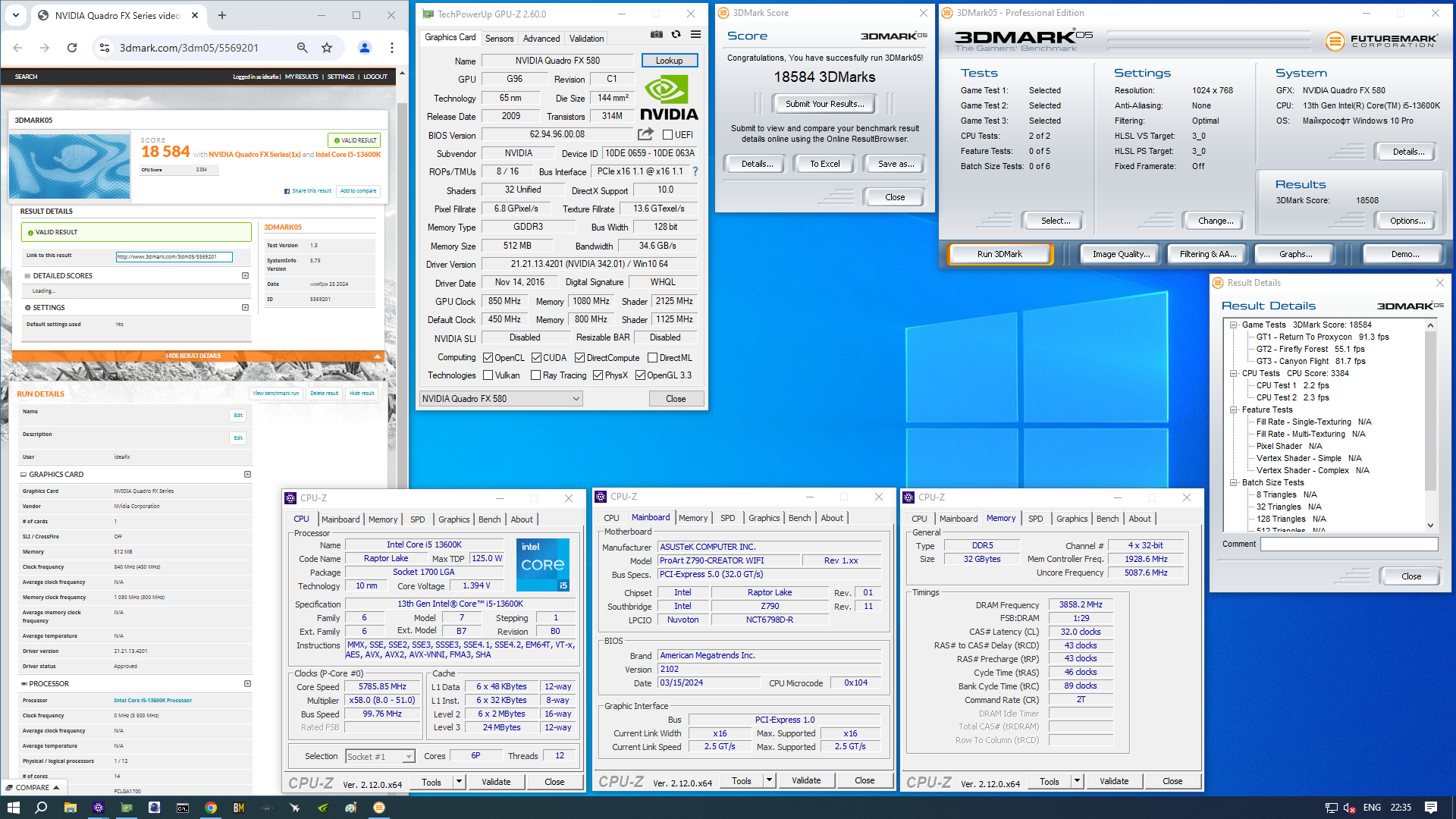The height and width of the screenshot is (819, 1456).
Task: Collapse the CPU Tests tree node
Action: 1234,373
